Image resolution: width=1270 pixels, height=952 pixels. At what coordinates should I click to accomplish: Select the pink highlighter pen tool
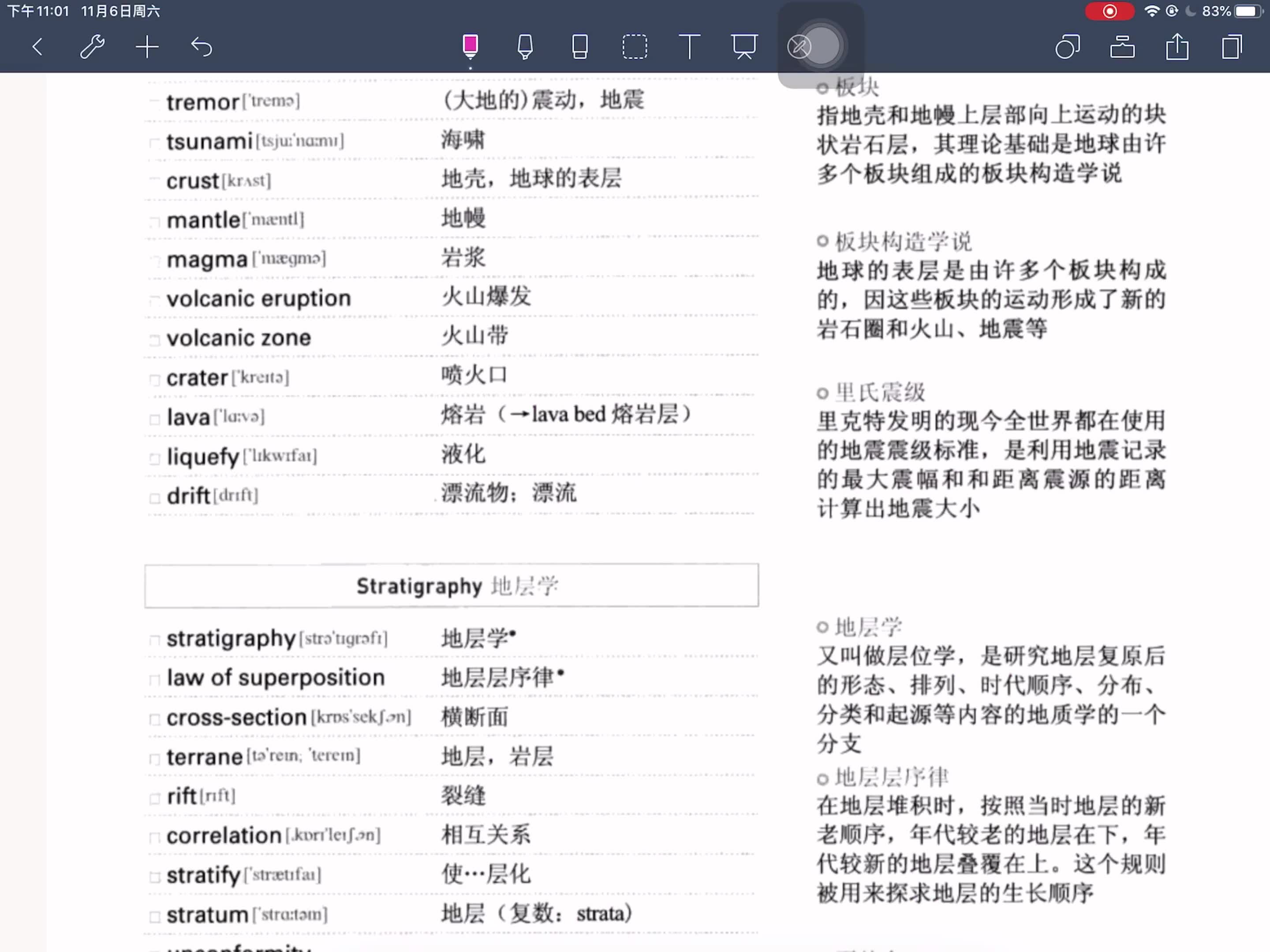[470, 46]
